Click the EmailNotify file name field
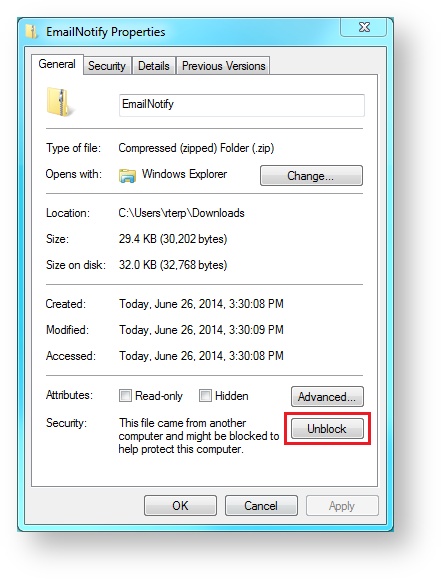Viewport: 442px width, 580px height. pyautogui.click(x=242, y=105)
